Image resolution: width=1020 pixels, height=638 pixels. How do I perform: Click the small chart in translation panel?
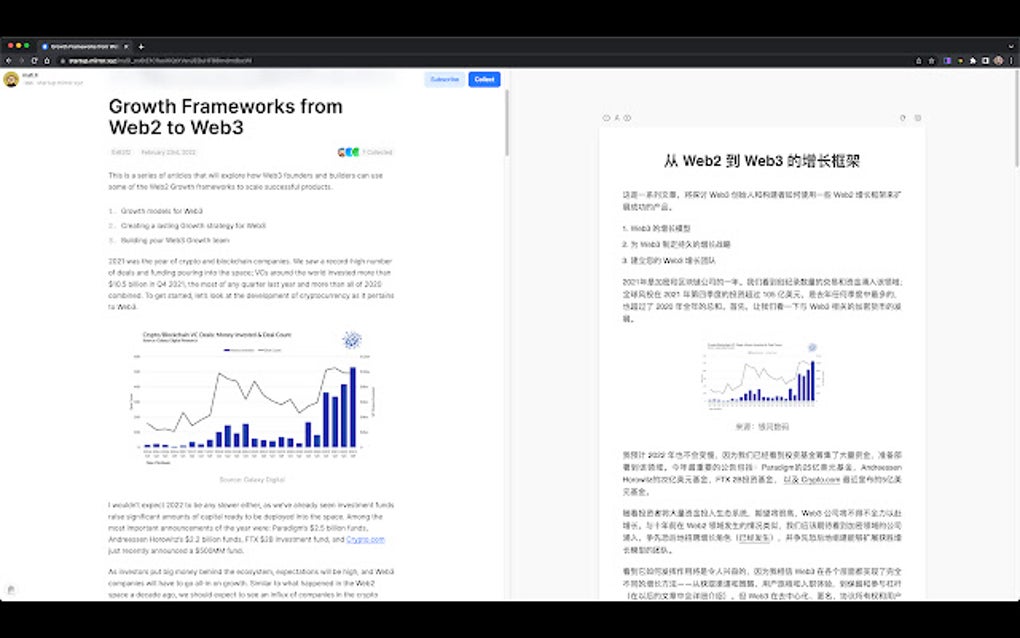pos(762,375)
